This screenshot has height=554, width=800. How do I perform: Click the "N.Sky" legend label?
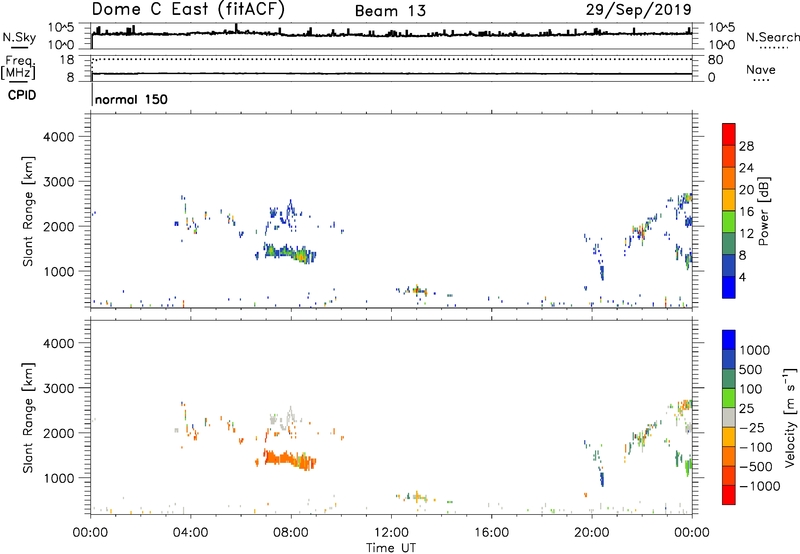19,37
